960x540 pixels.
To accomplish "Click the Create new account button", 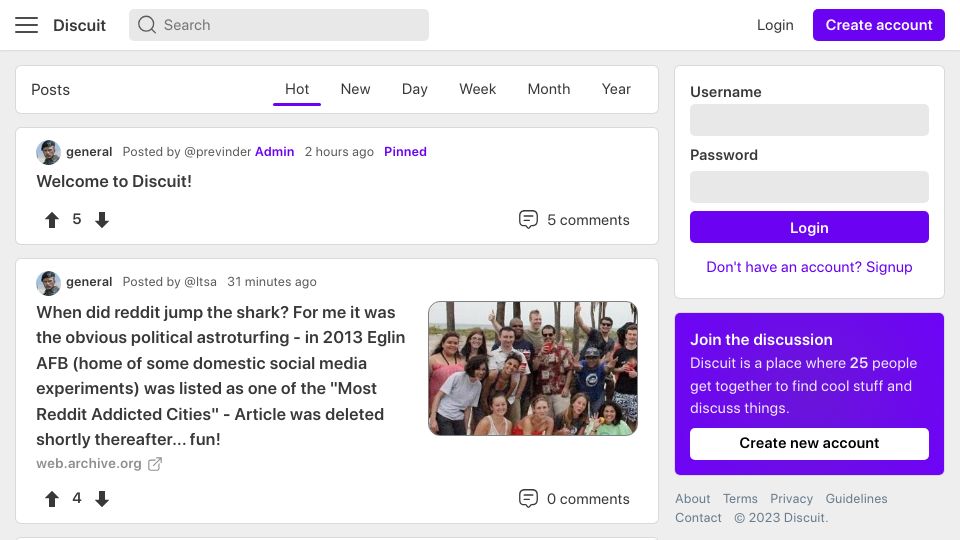I will [x=809, y=443].
